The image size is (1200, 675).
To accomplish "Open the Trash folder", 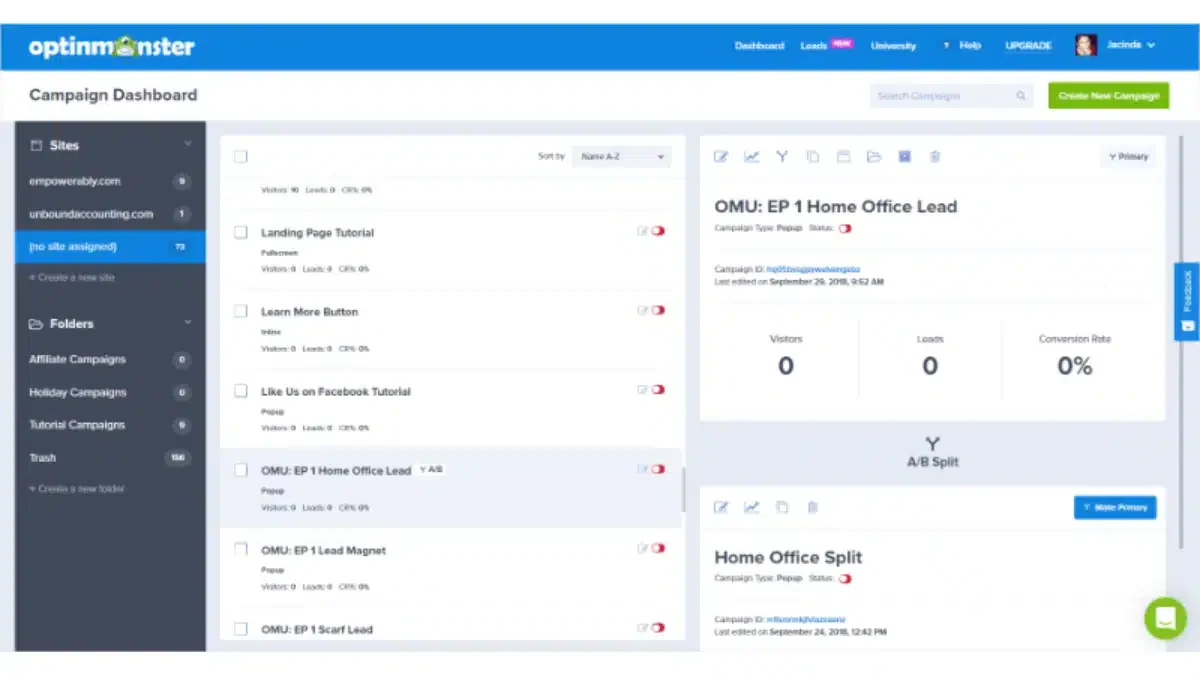I will tap(110, 458).
